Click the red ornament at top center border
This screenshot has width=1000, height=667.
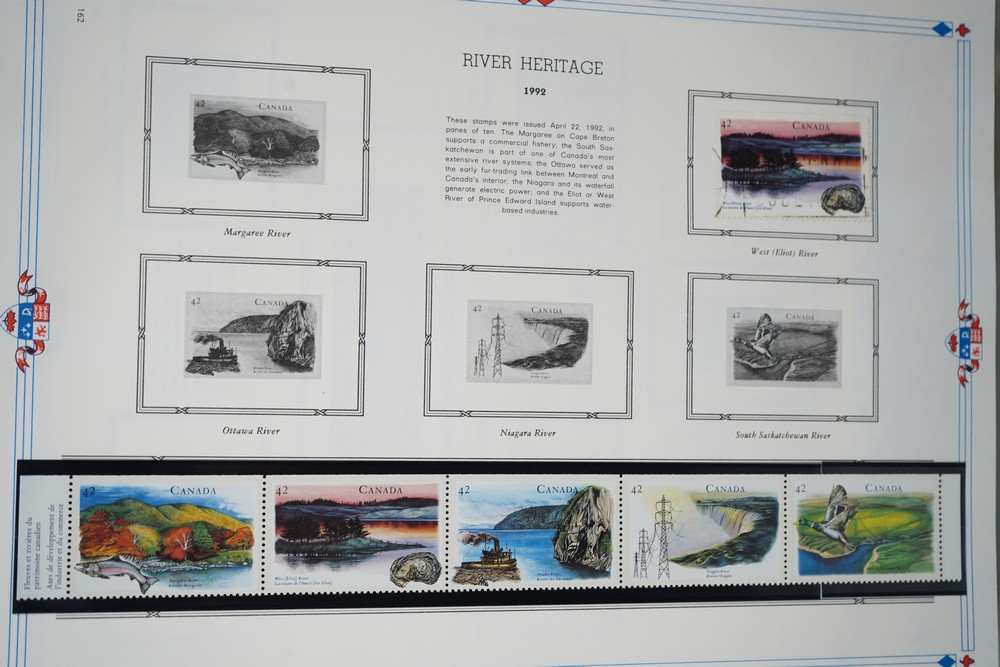(x=536, y=2)
